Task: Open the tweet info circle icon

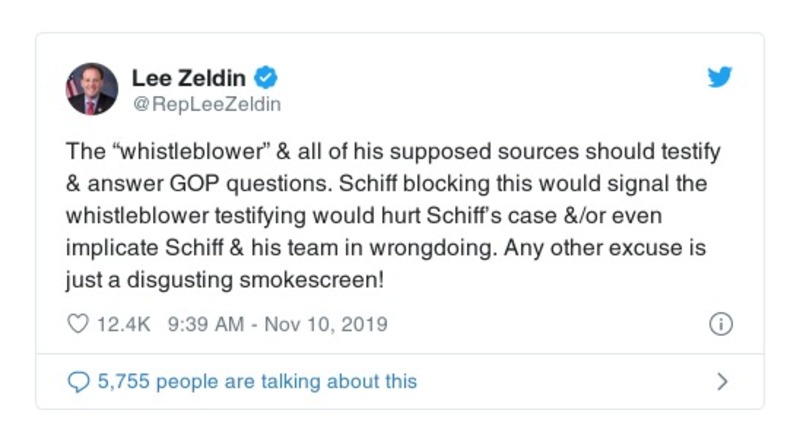Action: [720, 324]
